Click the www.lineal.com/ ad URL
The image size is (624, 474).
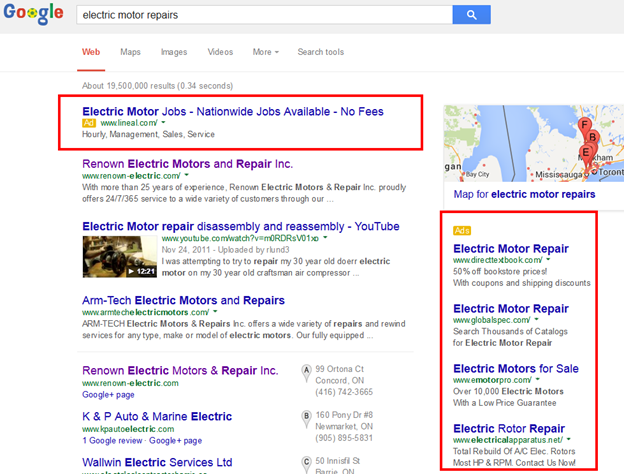129,123
